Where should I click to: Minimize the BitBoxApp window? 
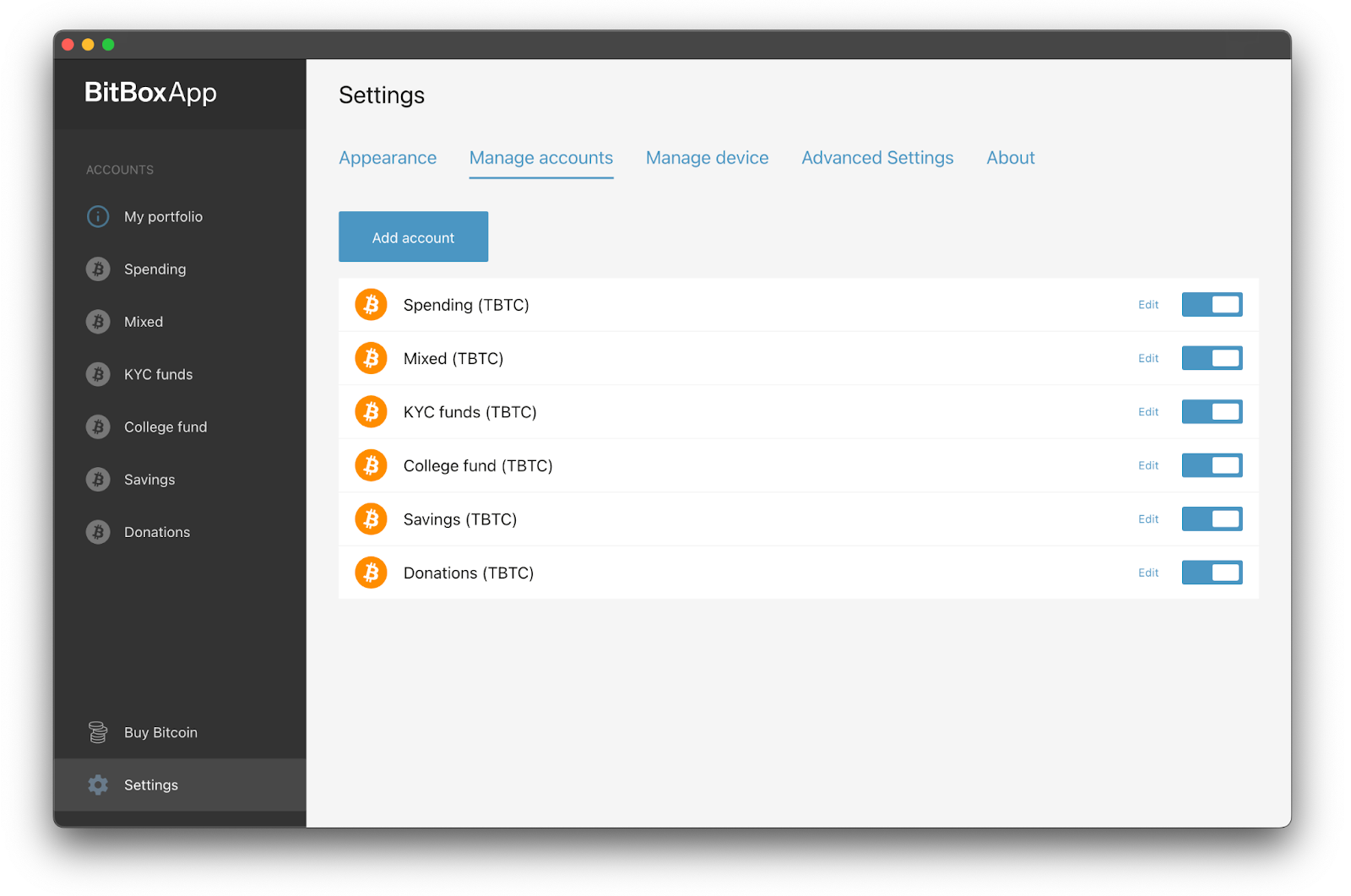(88, 45)
